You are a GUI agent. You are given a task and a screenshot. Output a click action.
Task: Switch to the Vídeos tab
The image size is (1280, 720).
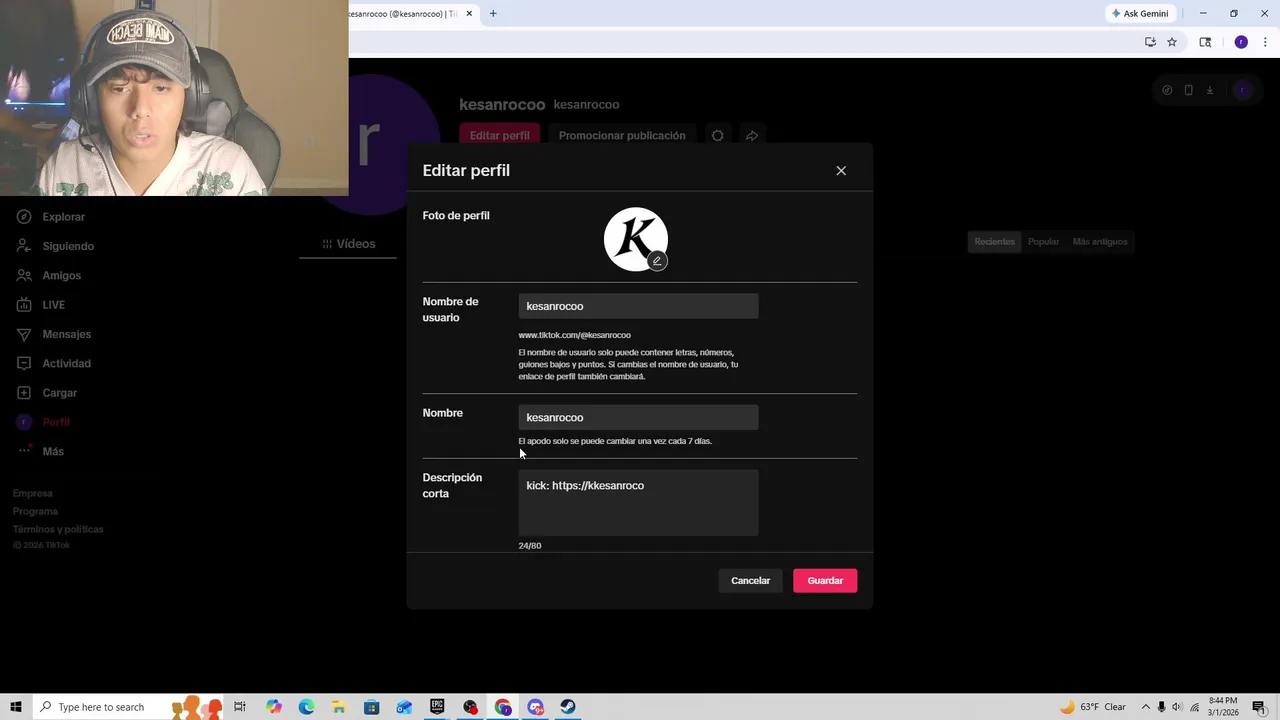(349, 244)
